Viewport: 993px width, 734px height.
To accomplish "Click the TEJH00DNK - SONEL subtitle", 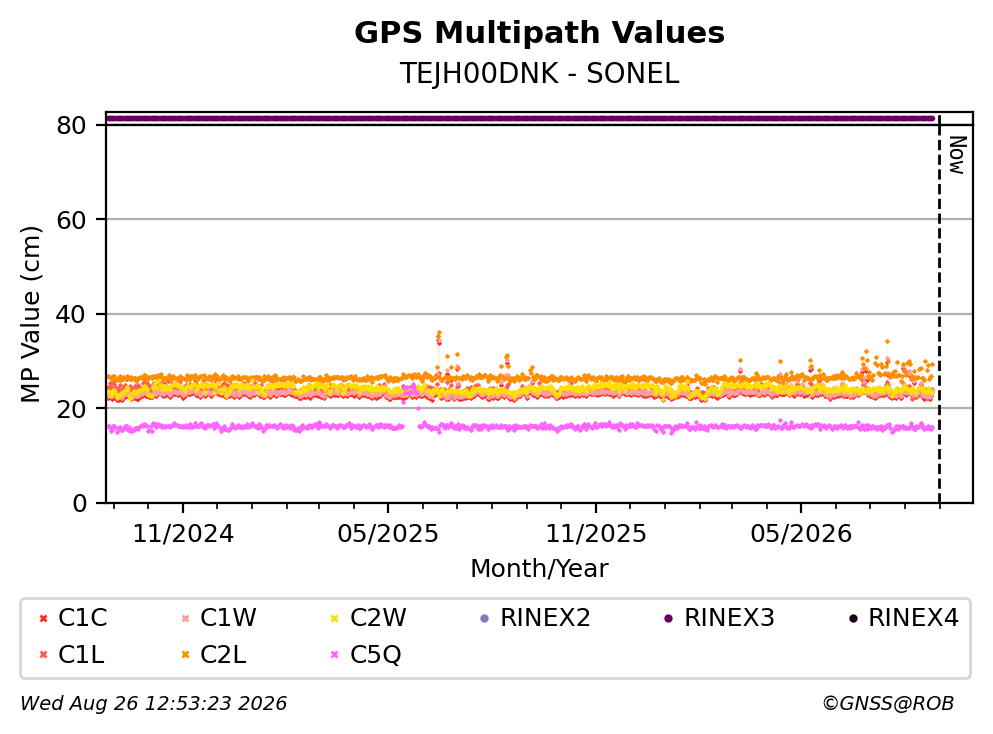I will (540, 73).
